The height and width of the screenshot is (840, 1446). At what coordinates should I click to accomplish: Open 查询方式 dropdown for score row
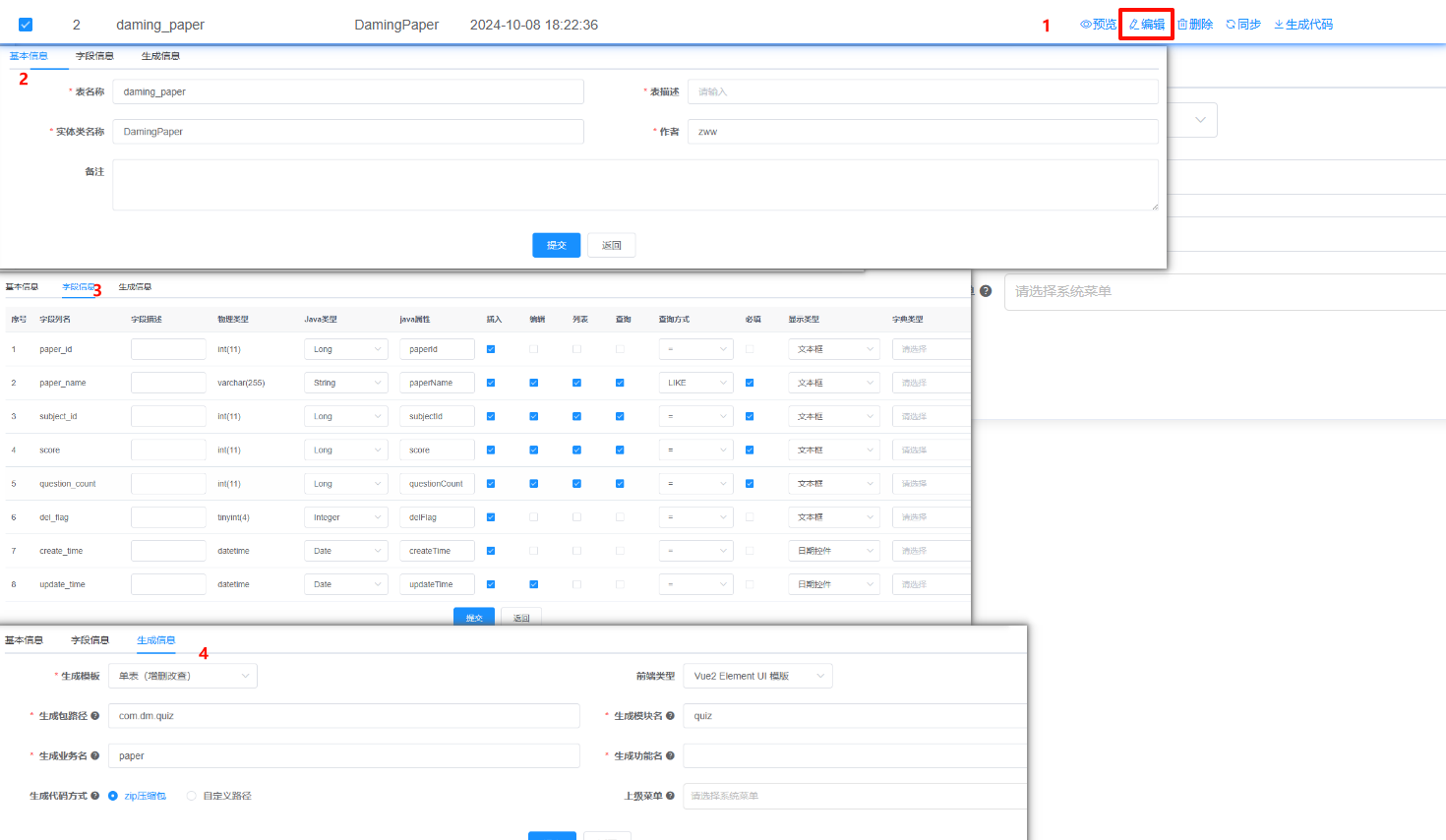695,450
